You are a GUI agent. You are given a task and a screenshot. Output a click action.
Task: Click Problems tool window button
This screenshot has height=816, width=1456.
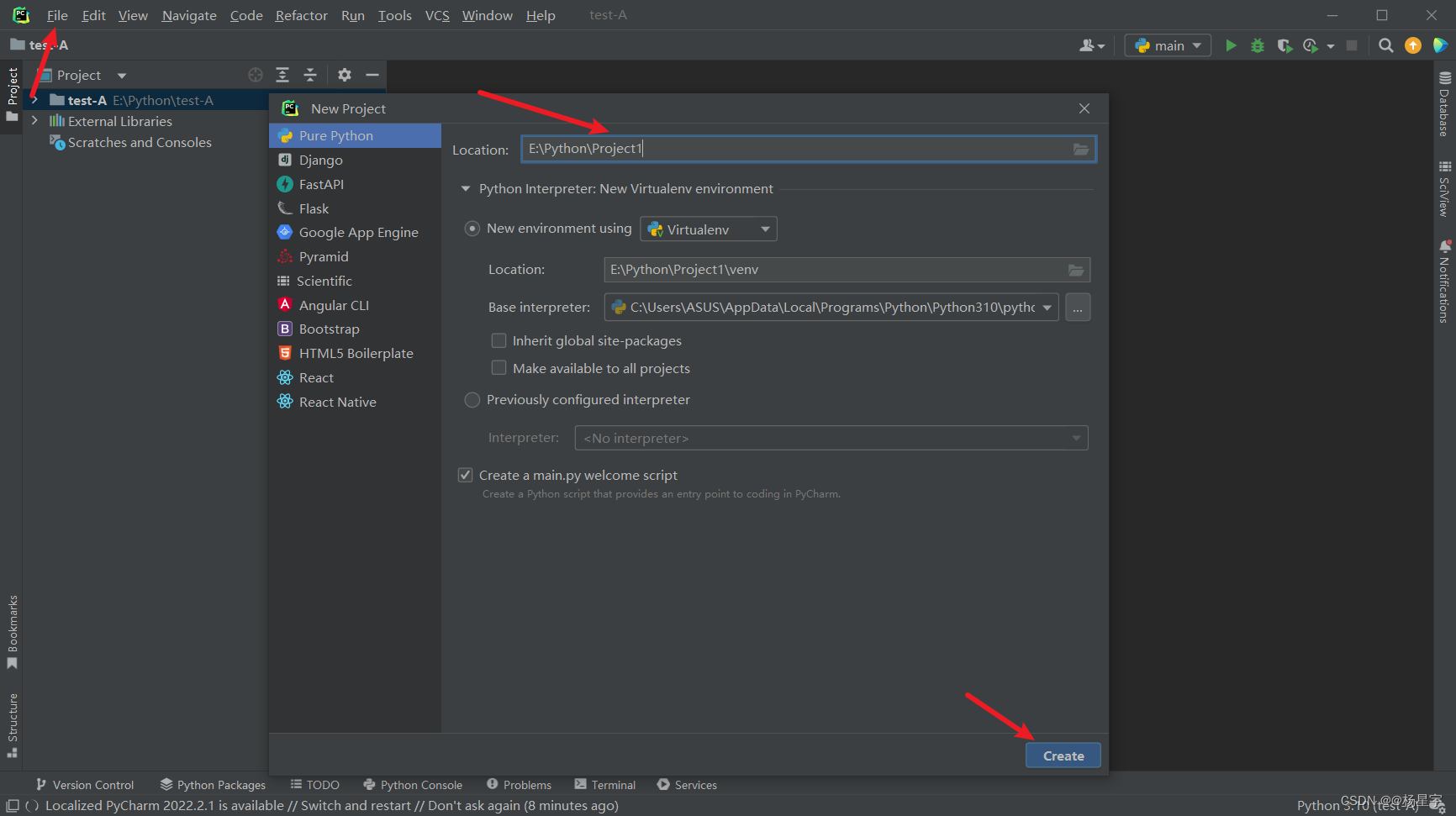coord(519,785)
